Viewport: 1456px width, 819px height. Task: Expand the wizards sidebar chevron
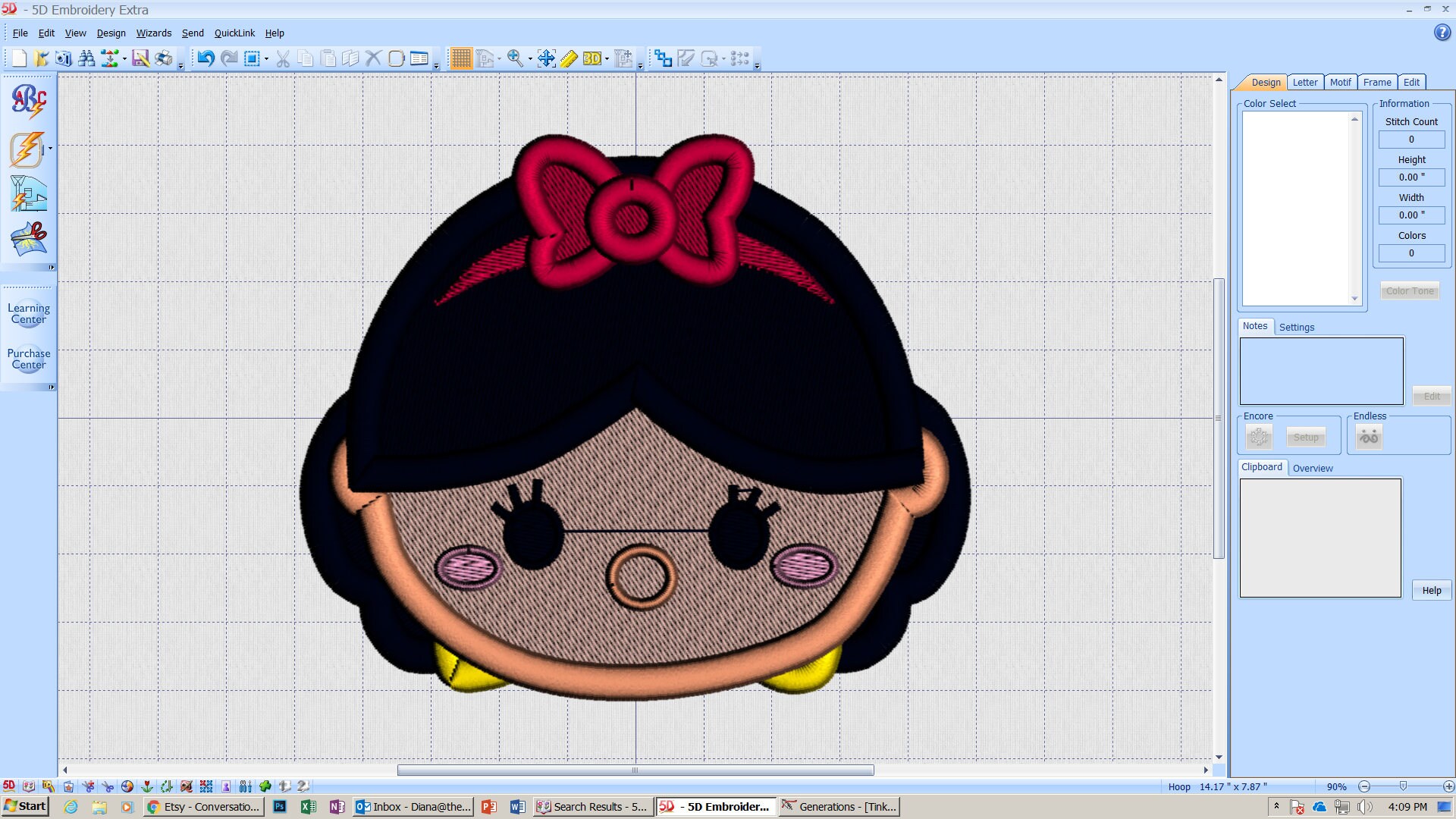click(x=52, y=267)
